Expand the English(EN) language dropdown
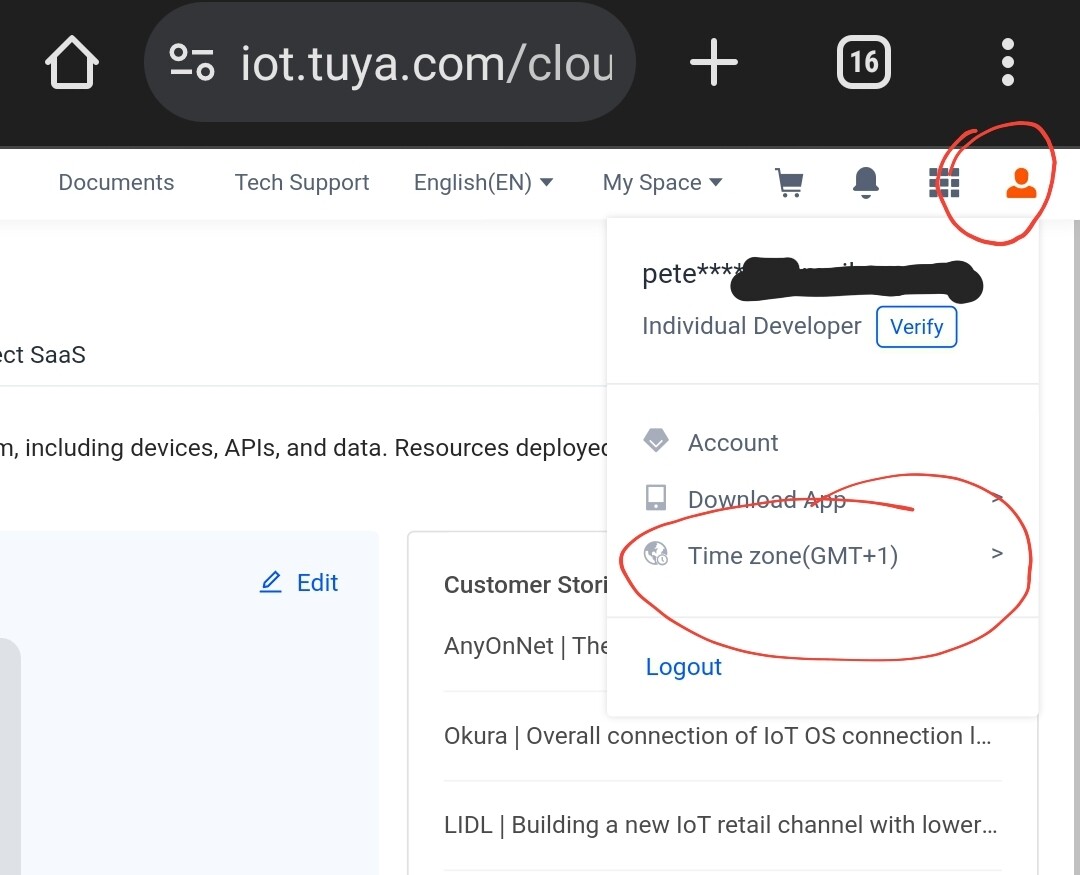The image size is (1080, 875). [x=483, y=182]
